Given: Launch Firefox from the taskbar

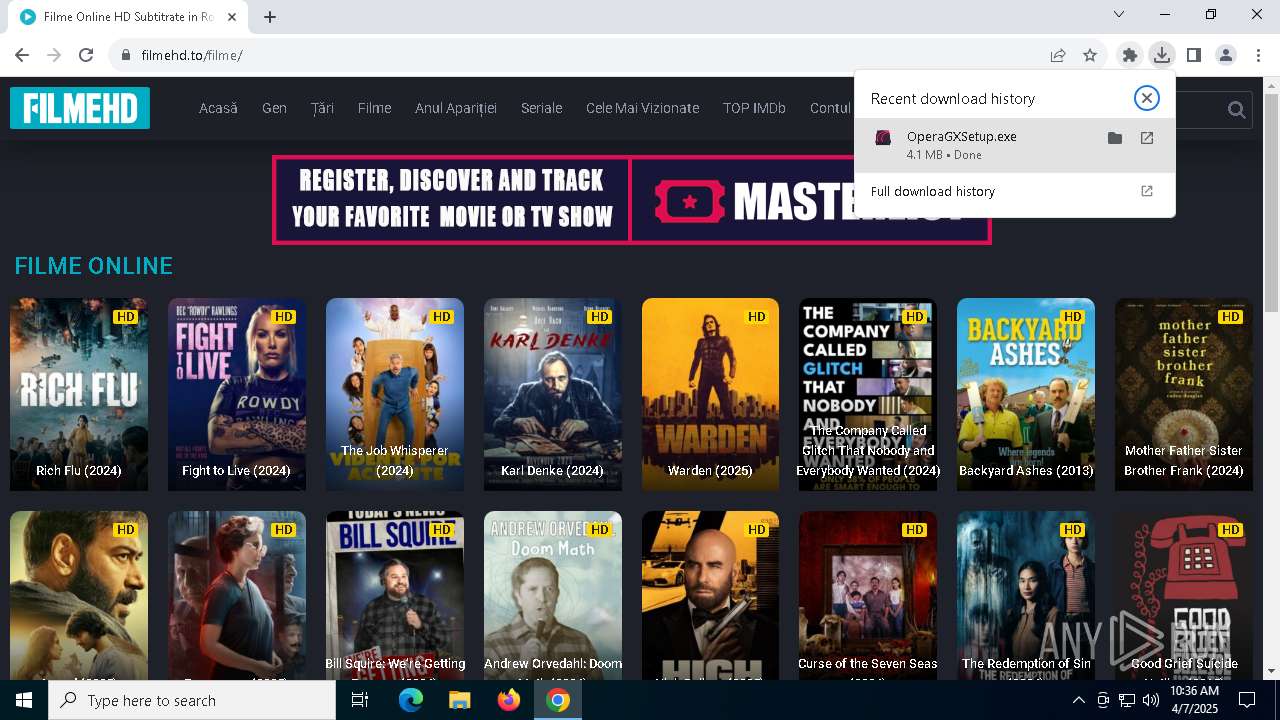Looking at the screenshot, I should (509, 700).
